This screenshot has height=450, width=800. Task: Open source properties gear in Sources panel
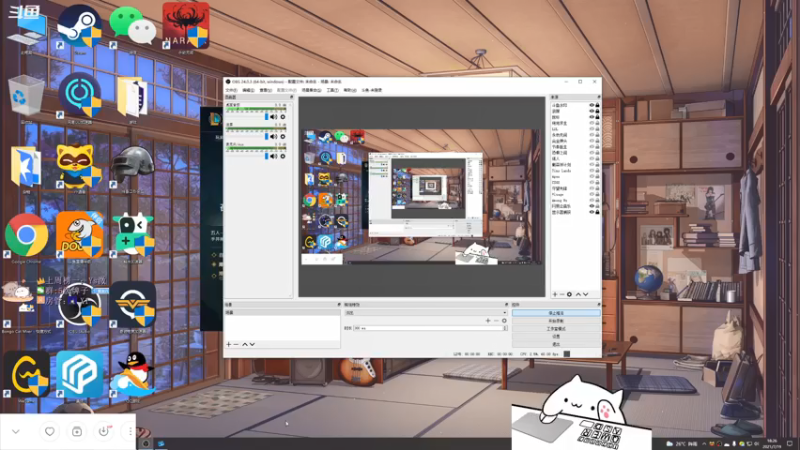point(570,294)
